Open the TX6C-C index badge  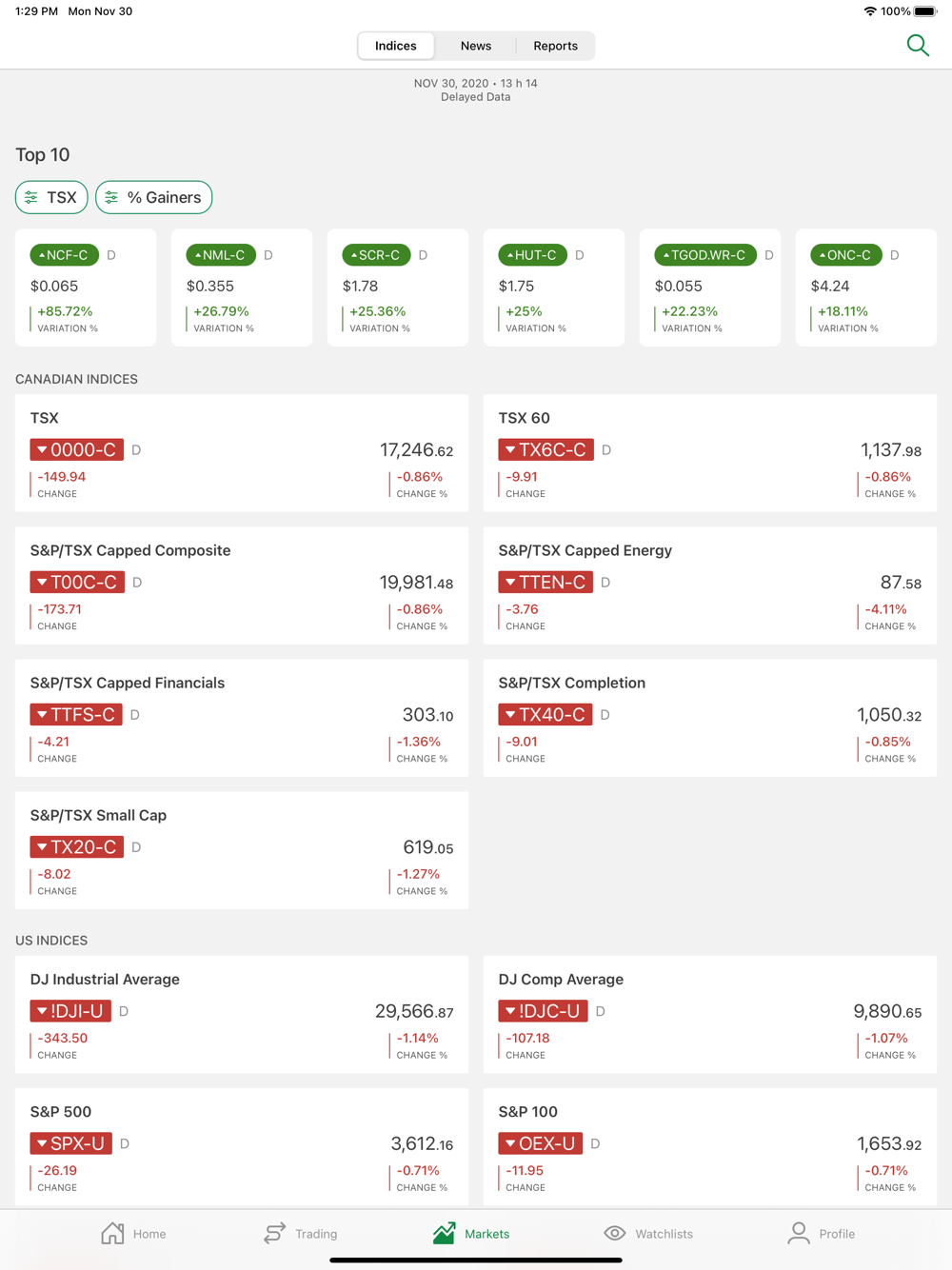[545, 449]
